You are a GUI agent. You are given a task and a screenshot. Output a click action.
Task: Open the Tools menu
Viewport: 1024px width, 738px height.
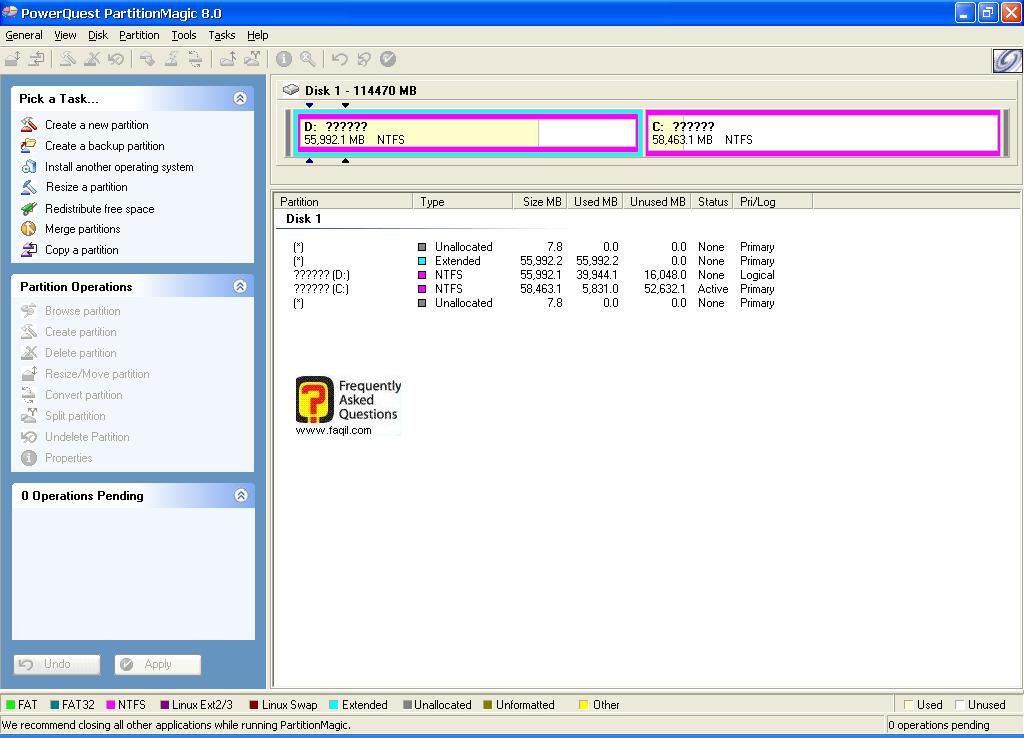click(184, 35)
